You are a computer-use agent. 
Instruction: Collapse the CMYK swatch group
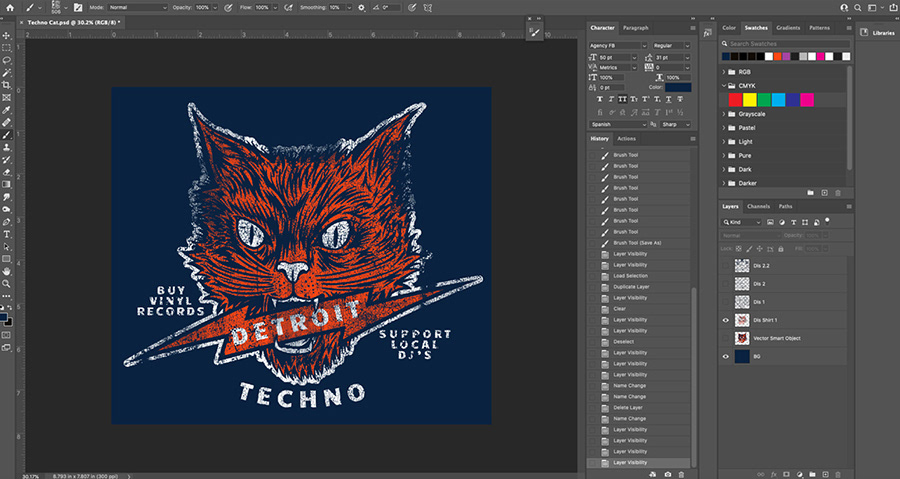click(724, 86)
